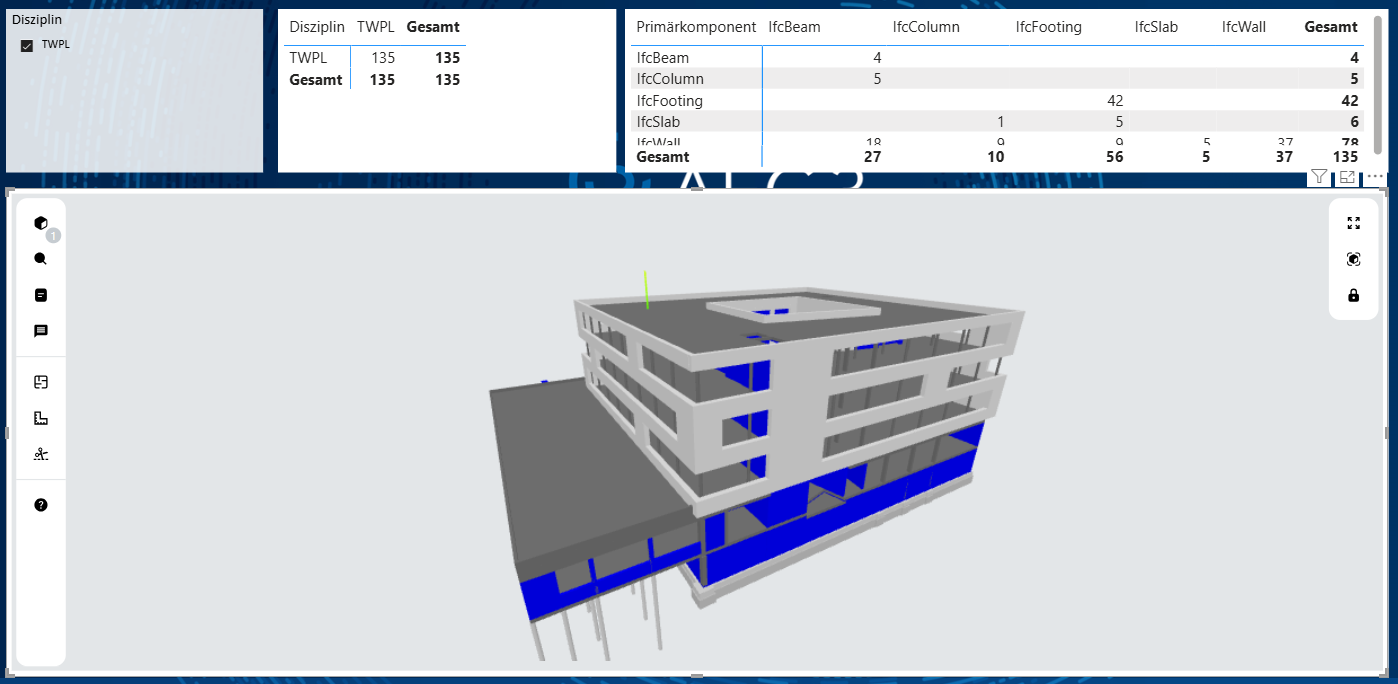The image size is (1398, 684).
Task: Click the TWPL column header in first matrix
Action: pos(376,27)
